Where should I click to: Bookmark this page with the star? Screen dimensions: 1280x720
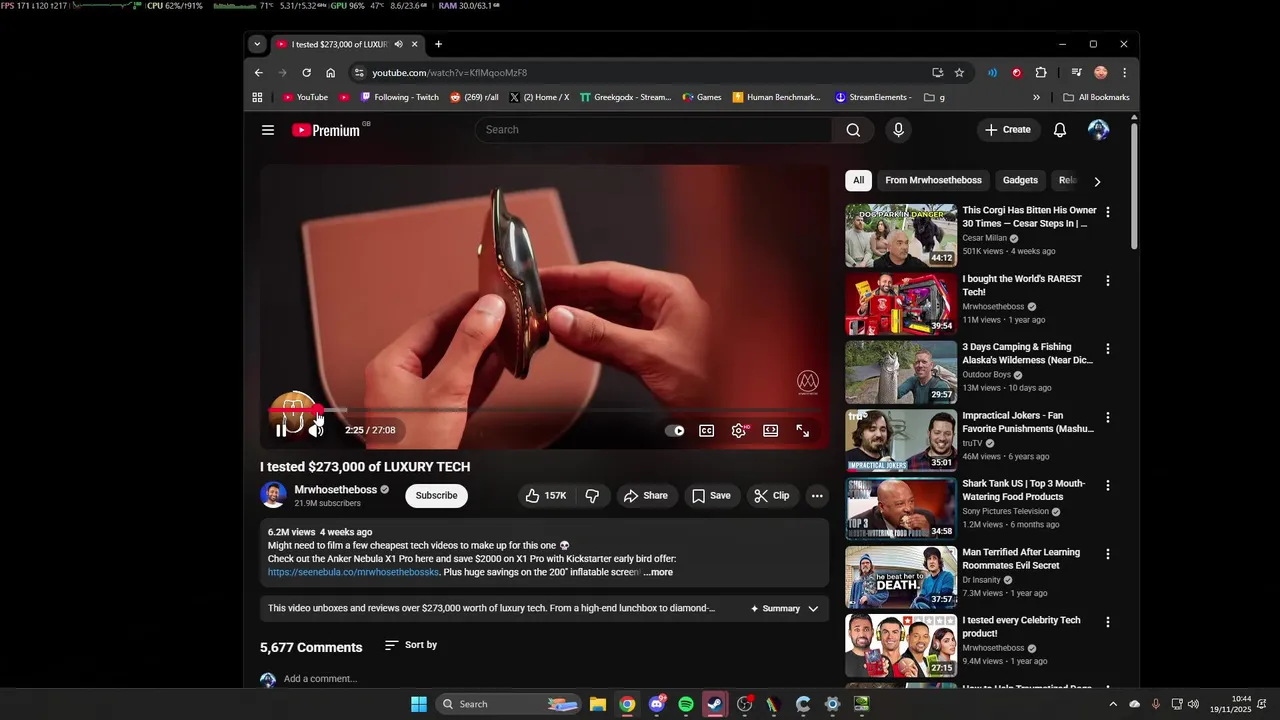959,73
